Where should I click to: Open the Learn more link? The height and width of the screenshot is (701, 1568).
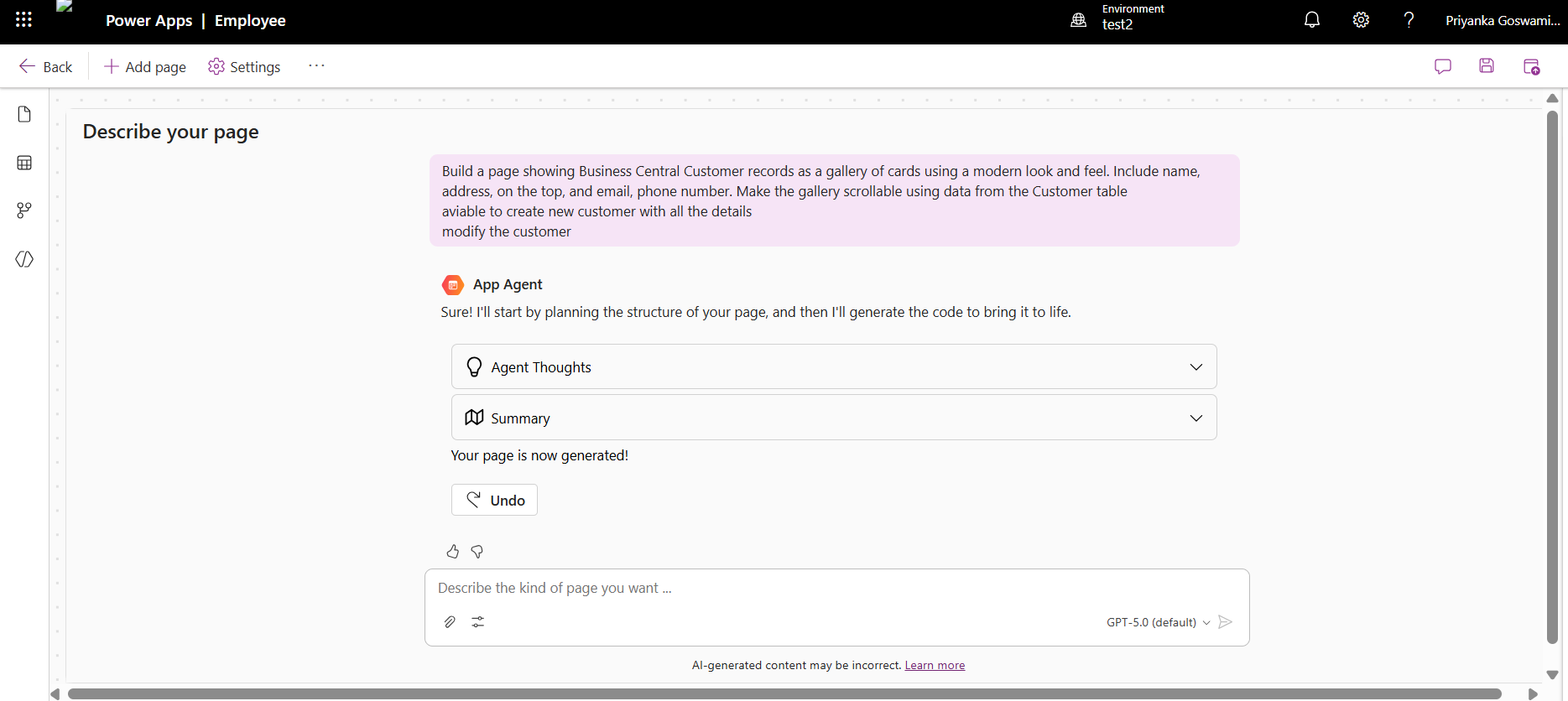(x=935, y=666)
